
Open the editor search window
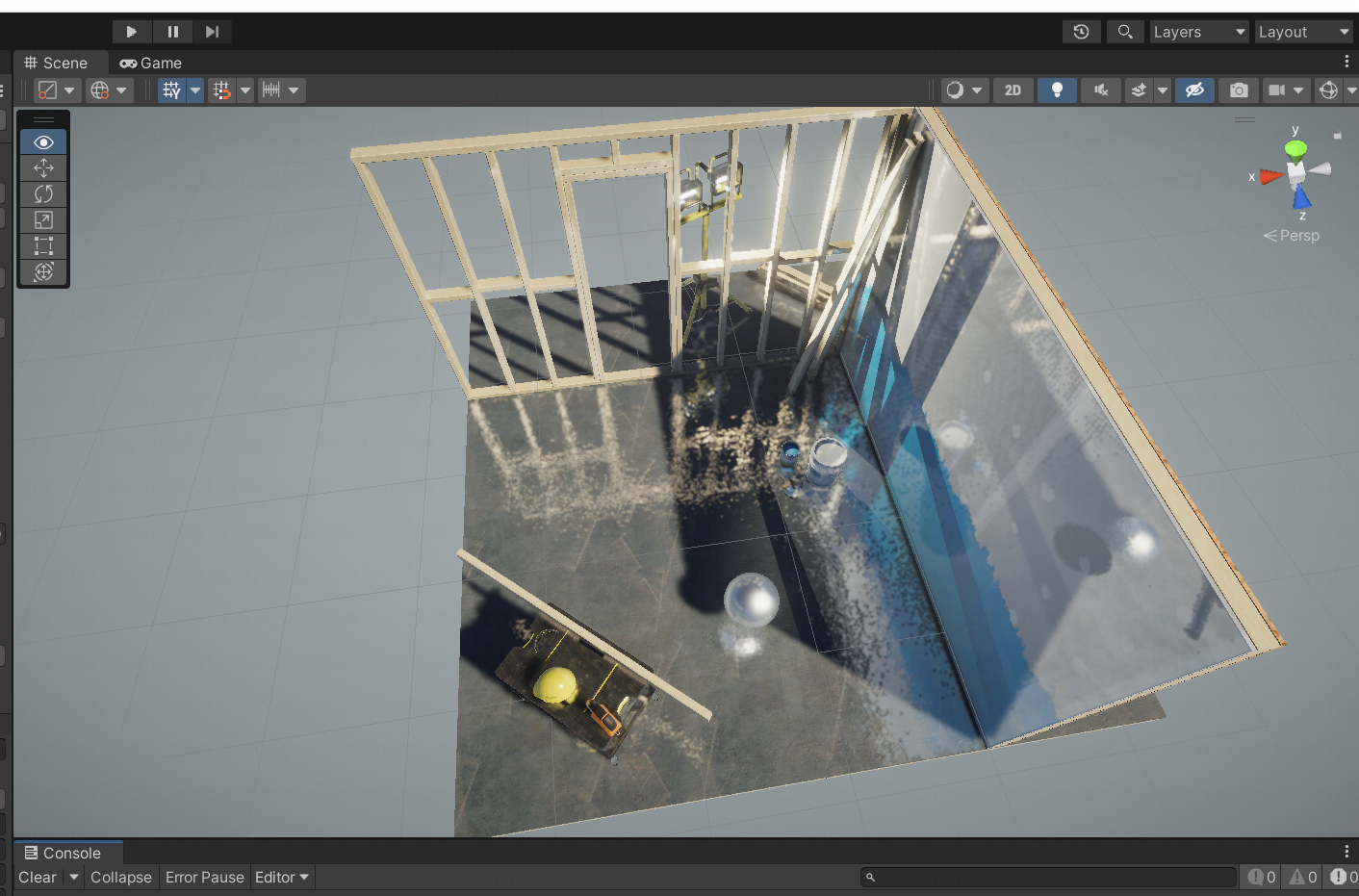pos(1125,31)
